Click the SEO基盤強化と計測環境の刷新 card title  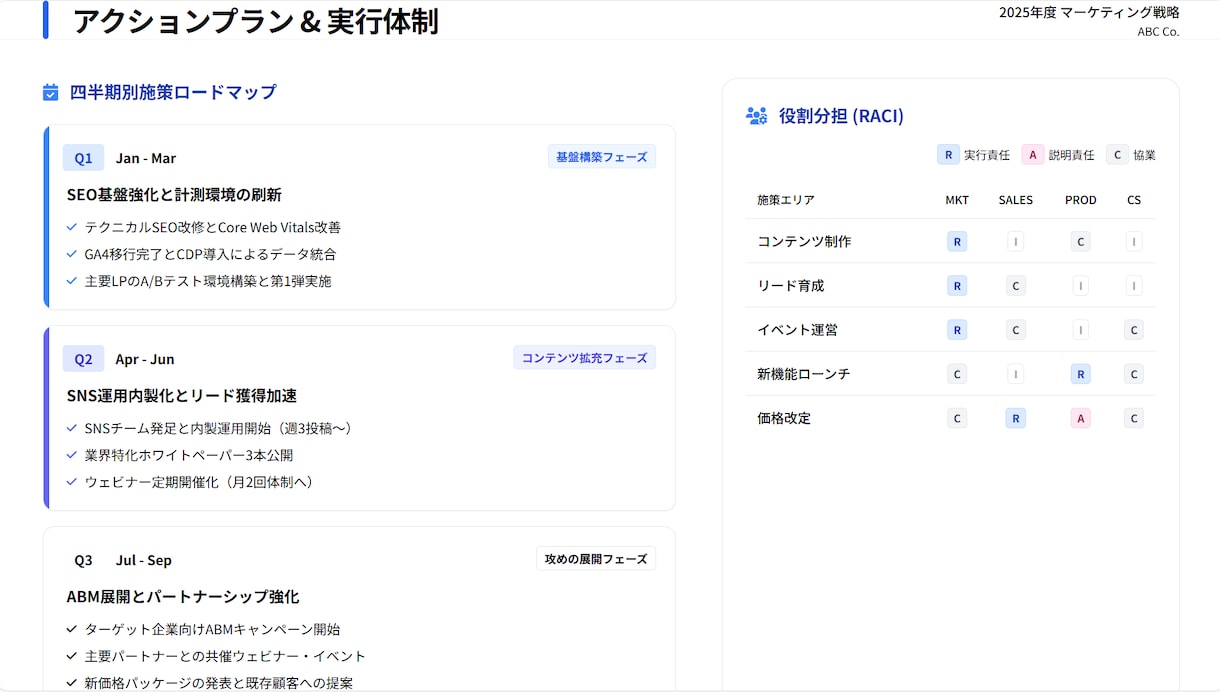point(174,194)
